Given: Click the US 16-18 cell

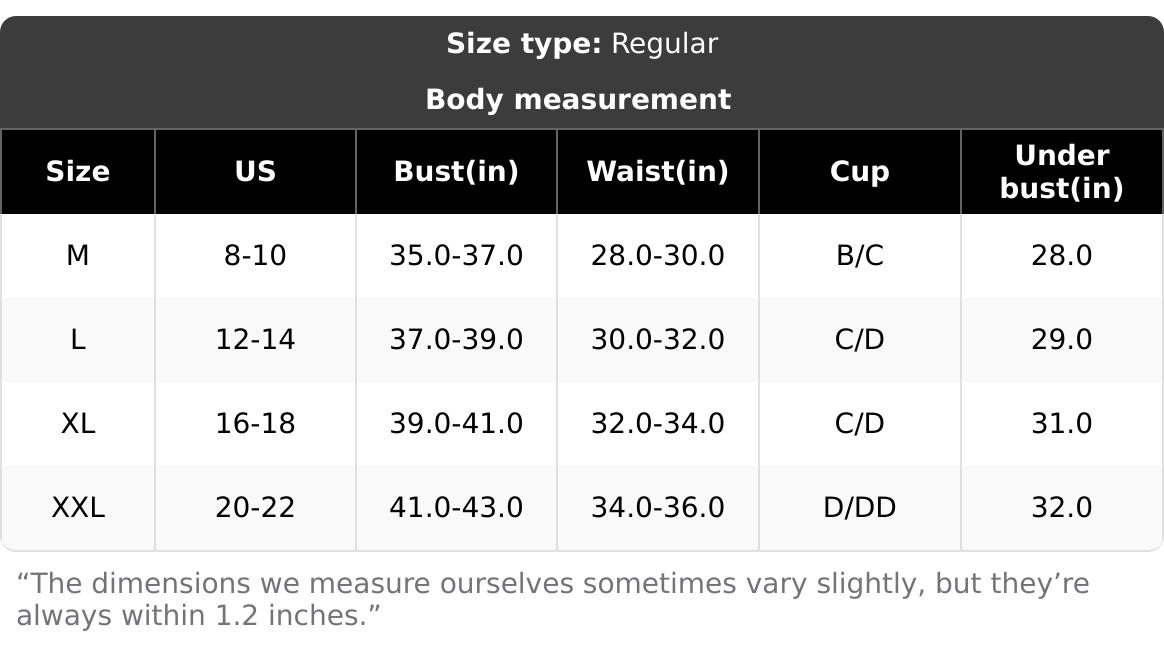Looking at the screenshot, I should [x=255, y=424].
